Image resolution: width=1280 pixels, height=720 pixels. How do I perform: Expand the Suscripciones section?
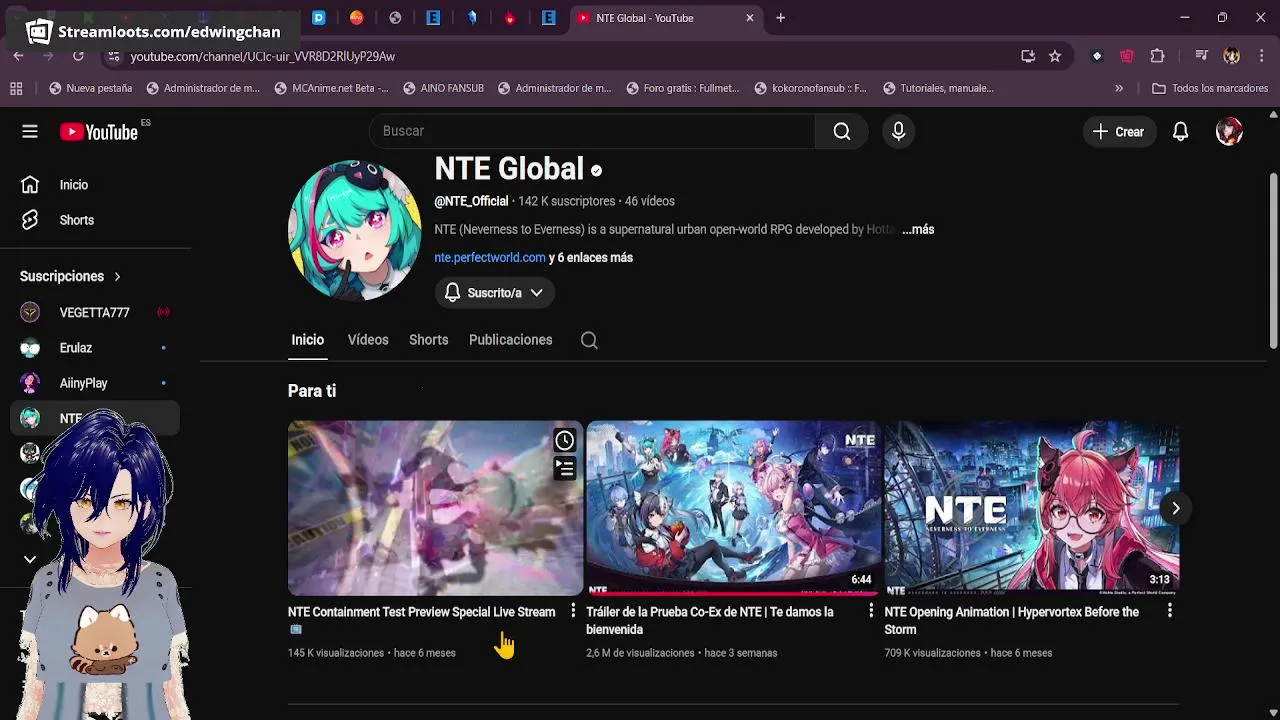pyautogui.click(x=70, y=276)
